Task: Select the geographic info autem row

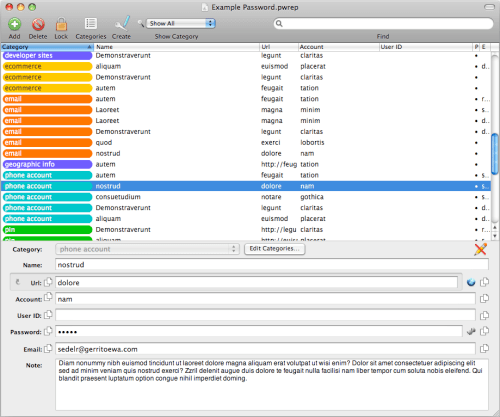Action: tap(246, 164)
